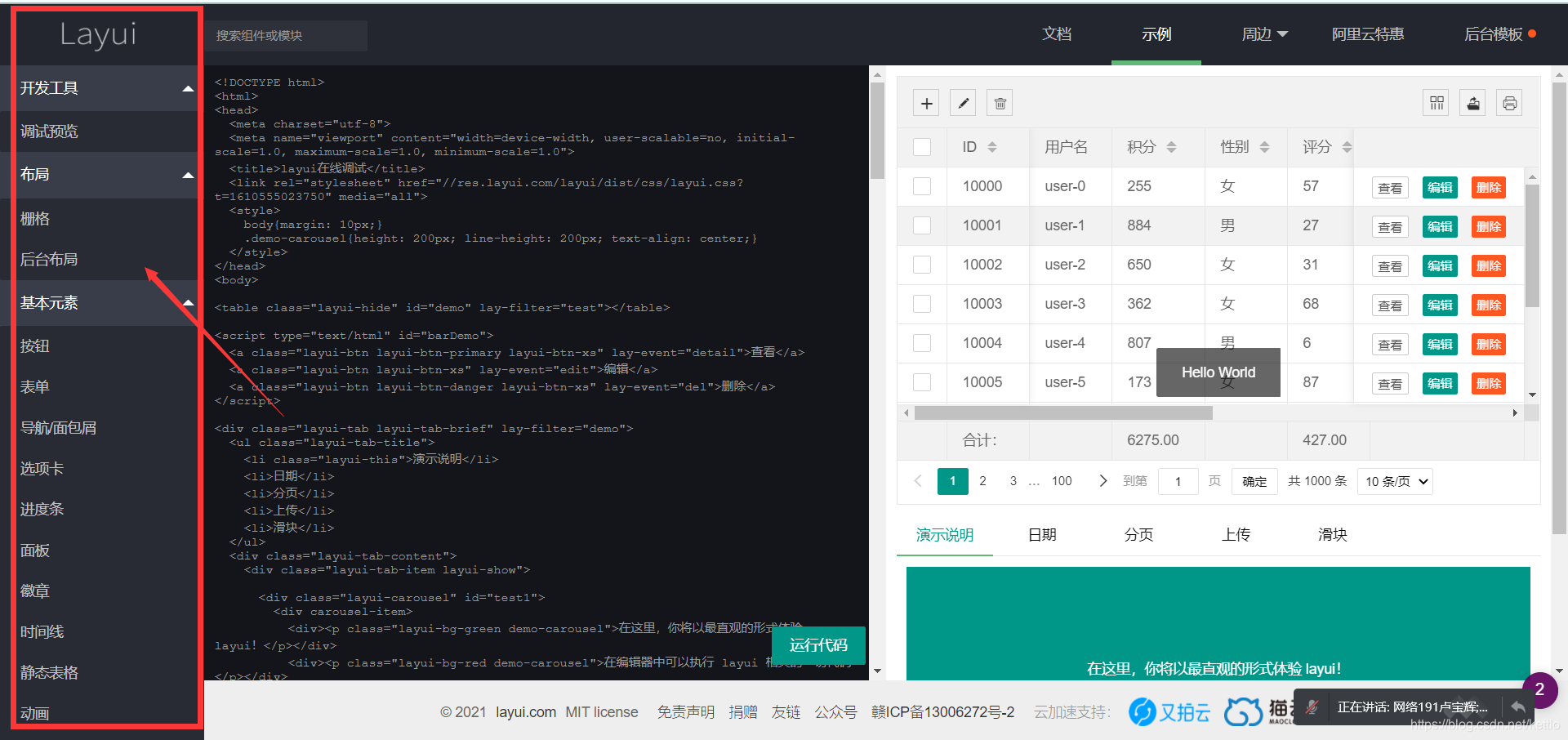The image size is (1568, 740).
Task: Switch to the 日期 tab
Action: (1042, 535)
